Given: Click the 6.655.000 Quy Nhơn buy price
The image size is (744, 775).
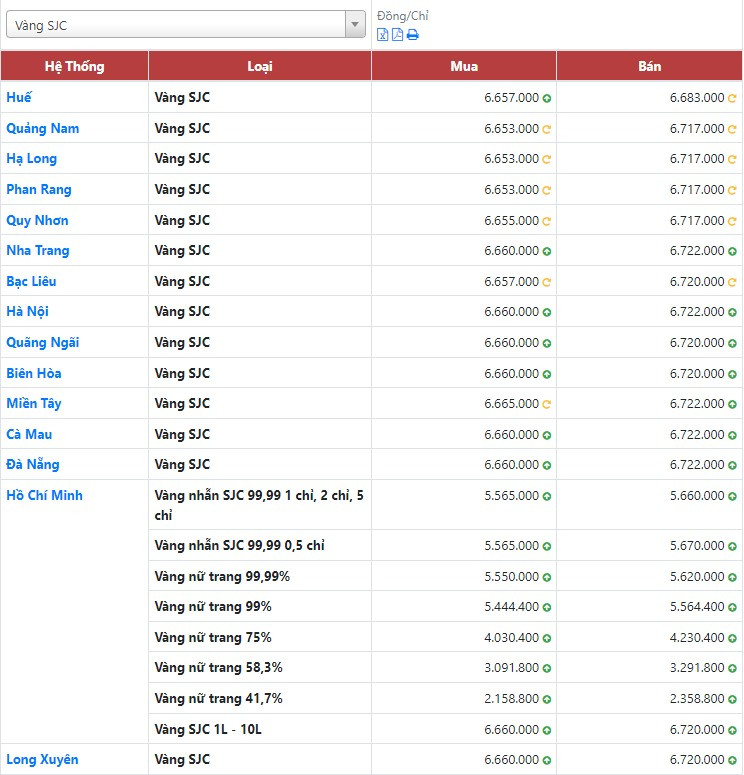Looking at the screenshot, I should tap(511, 220).
